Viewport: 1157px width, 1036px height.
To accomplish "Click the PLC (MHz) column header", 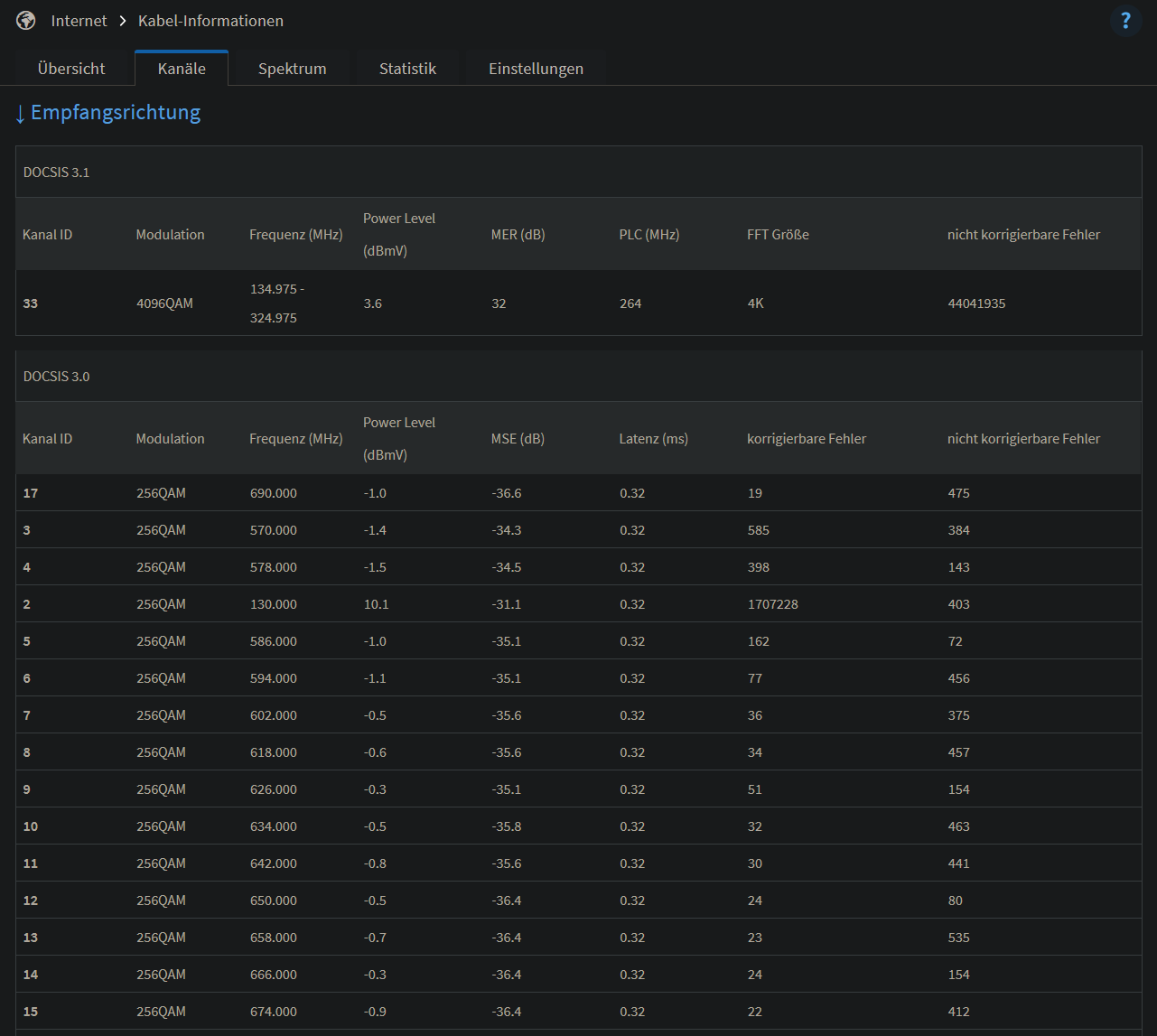I will click(649, 235).
